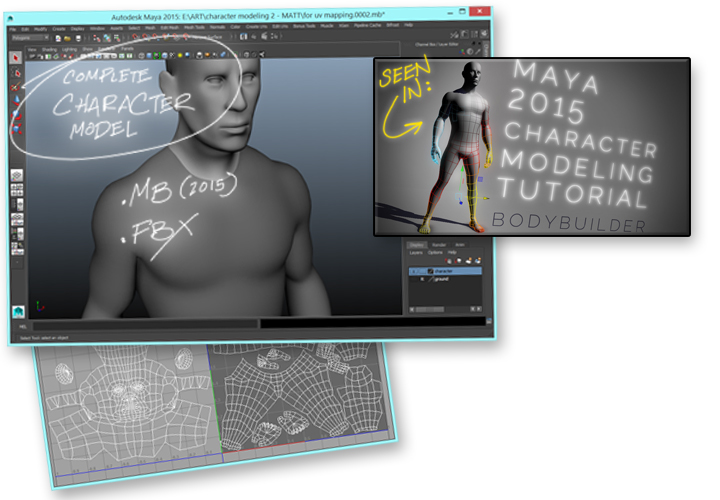
Task: Activate the Move tool in toolbox
Action: click(16, 100)
